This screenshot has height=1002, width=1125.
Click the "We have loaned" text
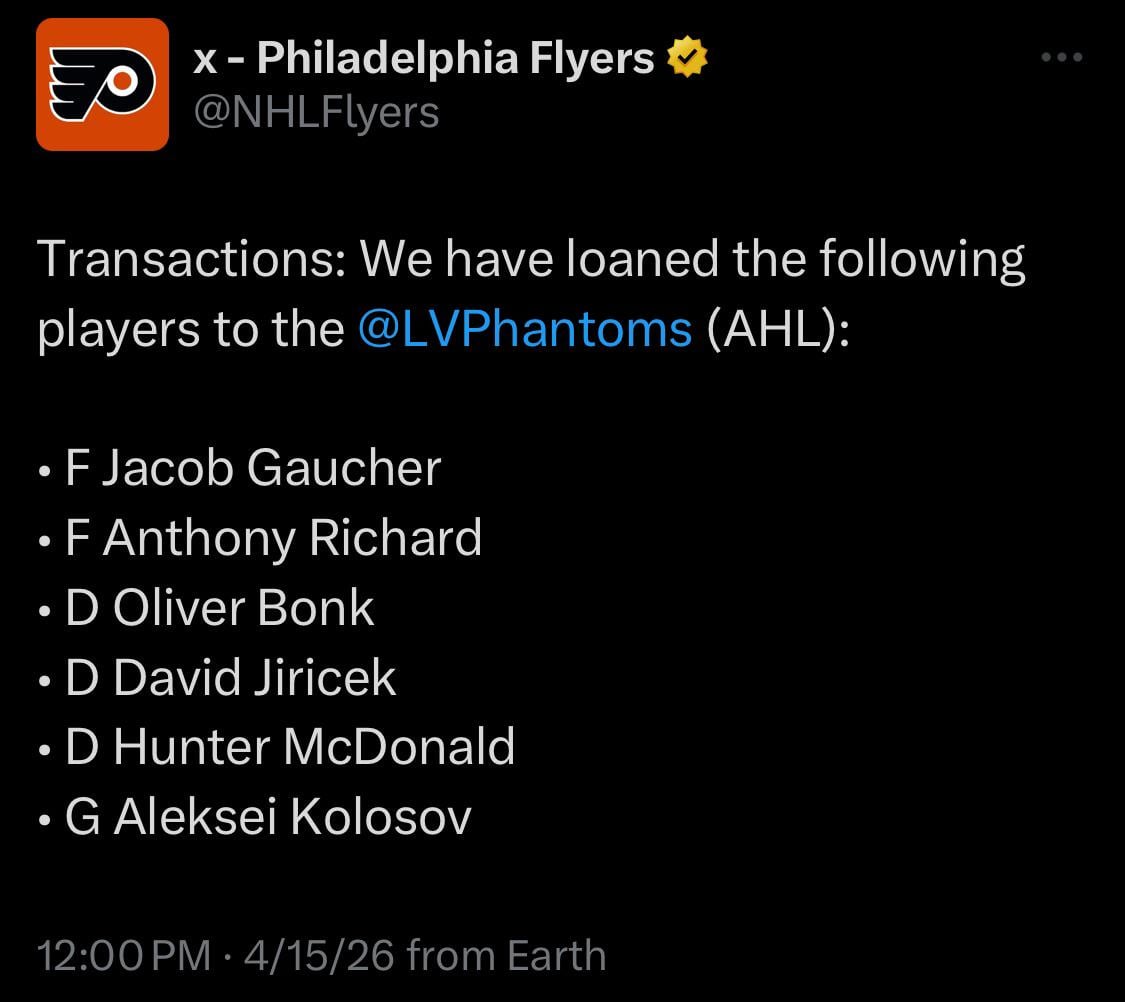coord(540,259)
